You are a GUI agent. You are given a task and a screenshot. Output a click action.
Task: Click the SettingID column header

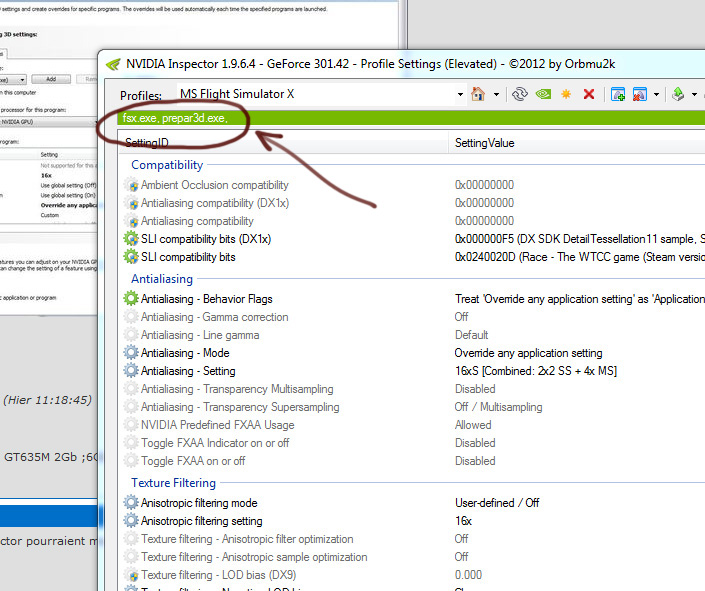[283, 143]
